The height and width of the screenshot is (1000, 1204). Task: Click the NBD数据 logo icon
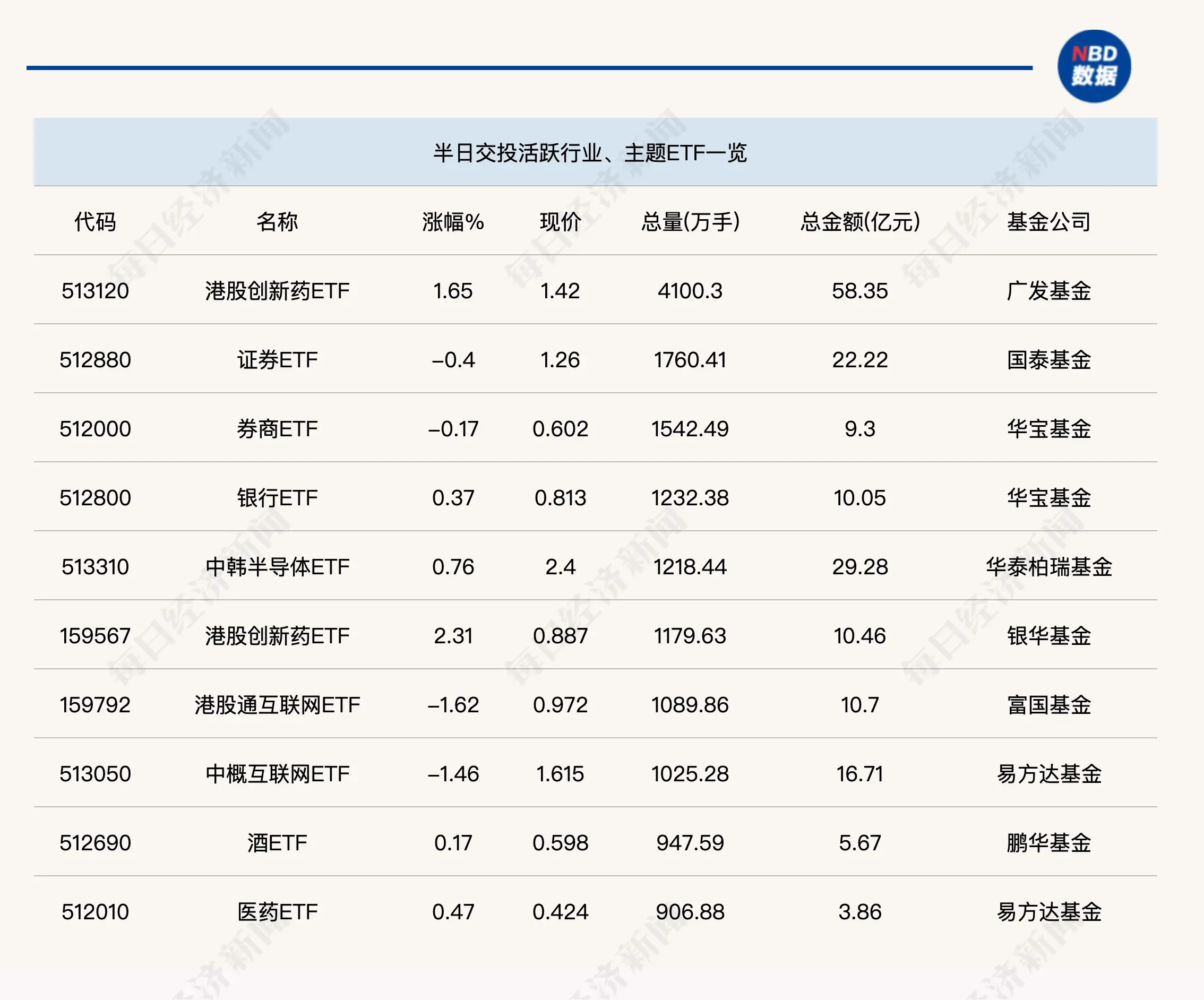tap(1094, 66)
